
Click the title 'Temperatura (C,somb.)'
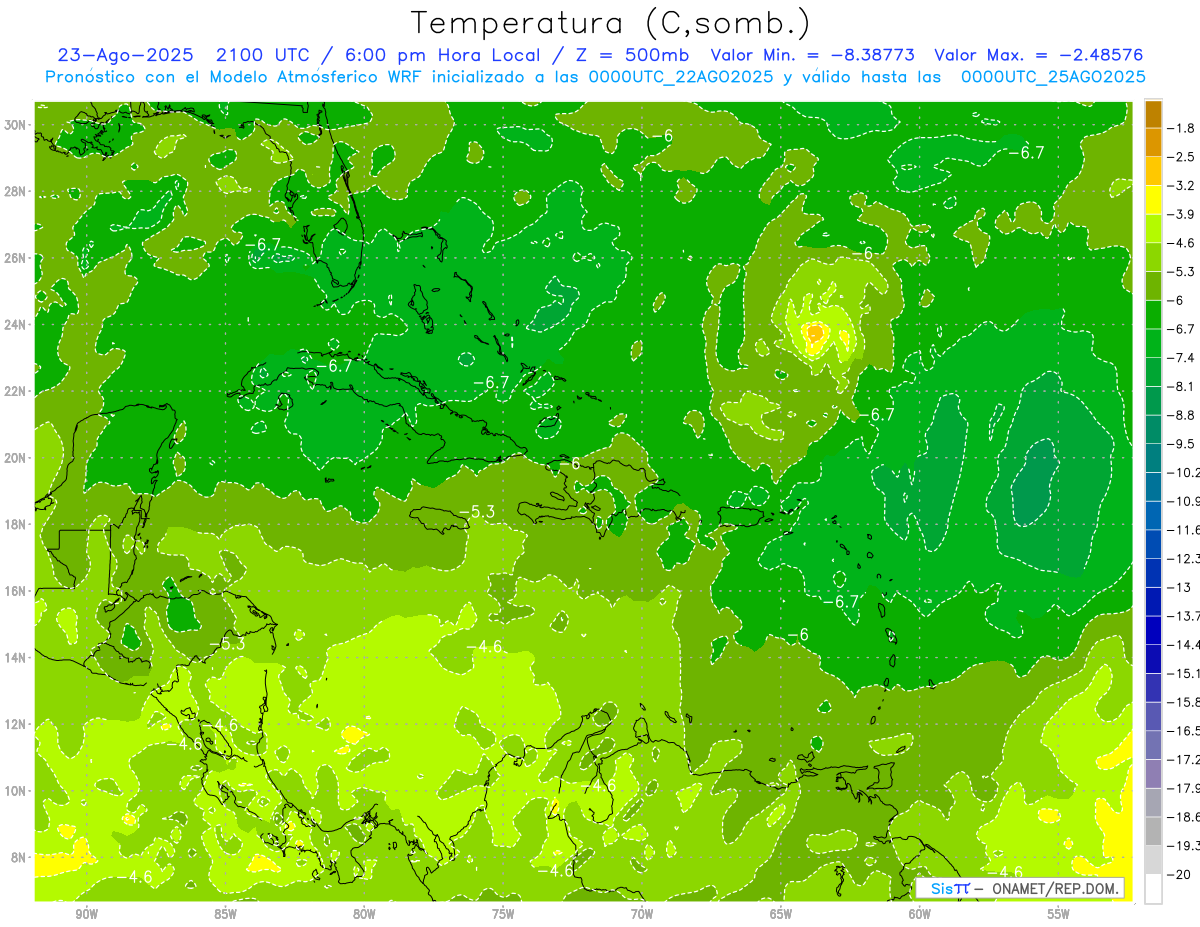click(610, 23)
